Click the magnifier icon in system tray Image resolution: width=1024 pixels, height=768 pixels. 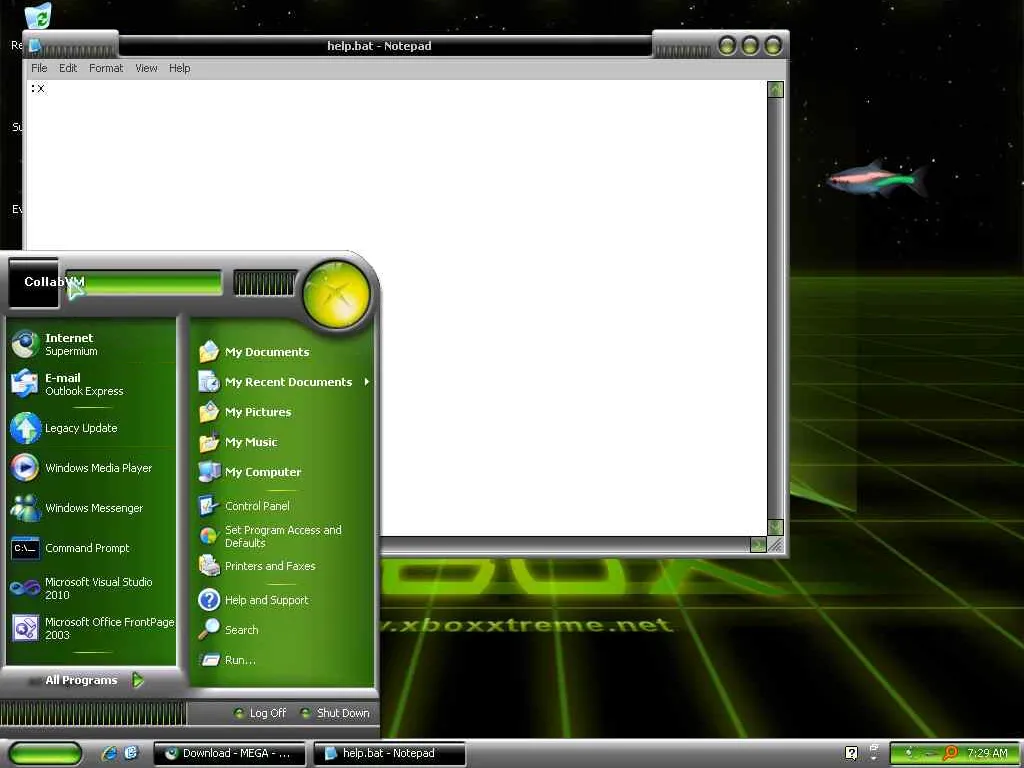(x=950, y=754)
